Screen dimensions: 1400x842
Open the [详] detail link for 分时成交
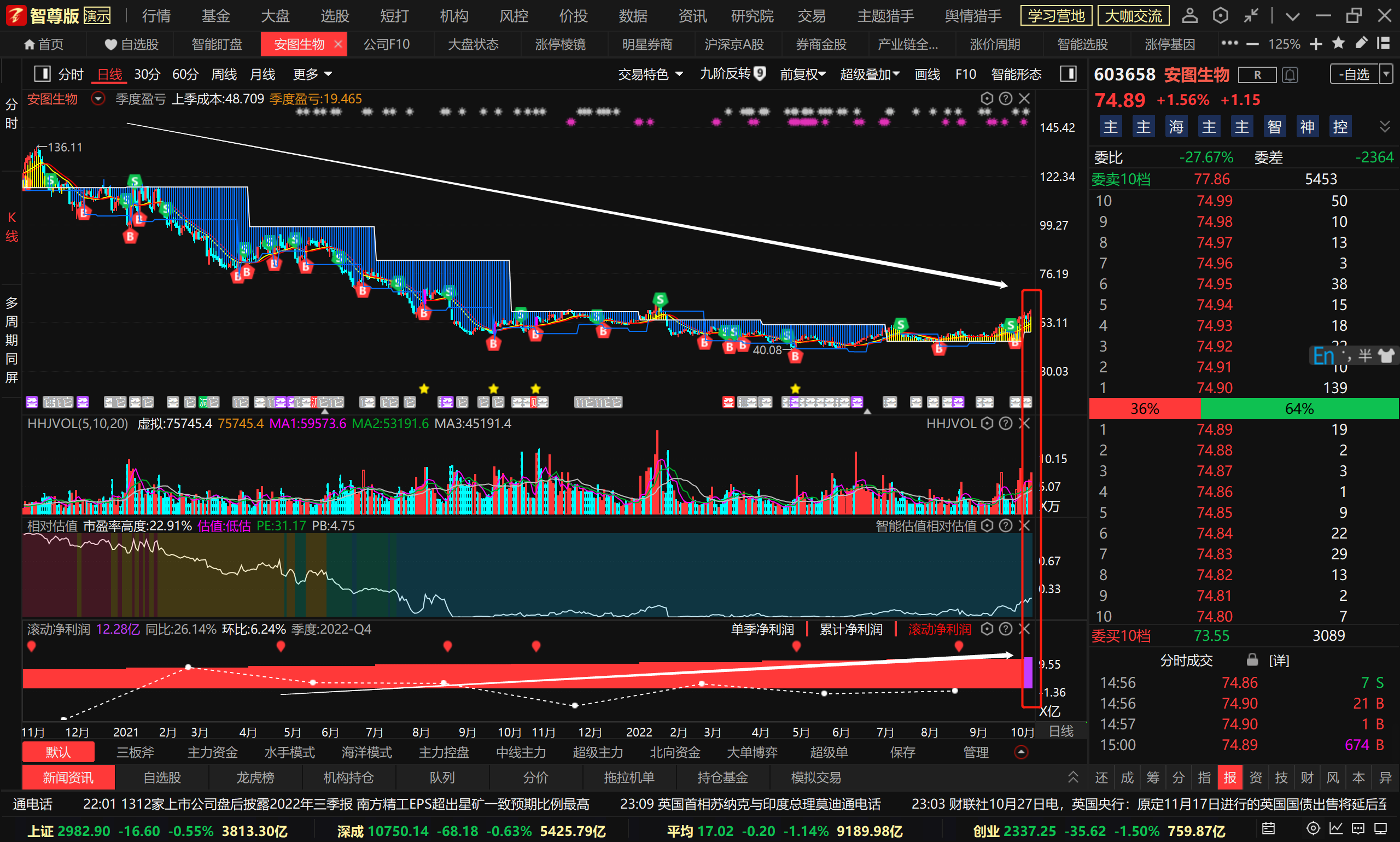[1279, 660]
